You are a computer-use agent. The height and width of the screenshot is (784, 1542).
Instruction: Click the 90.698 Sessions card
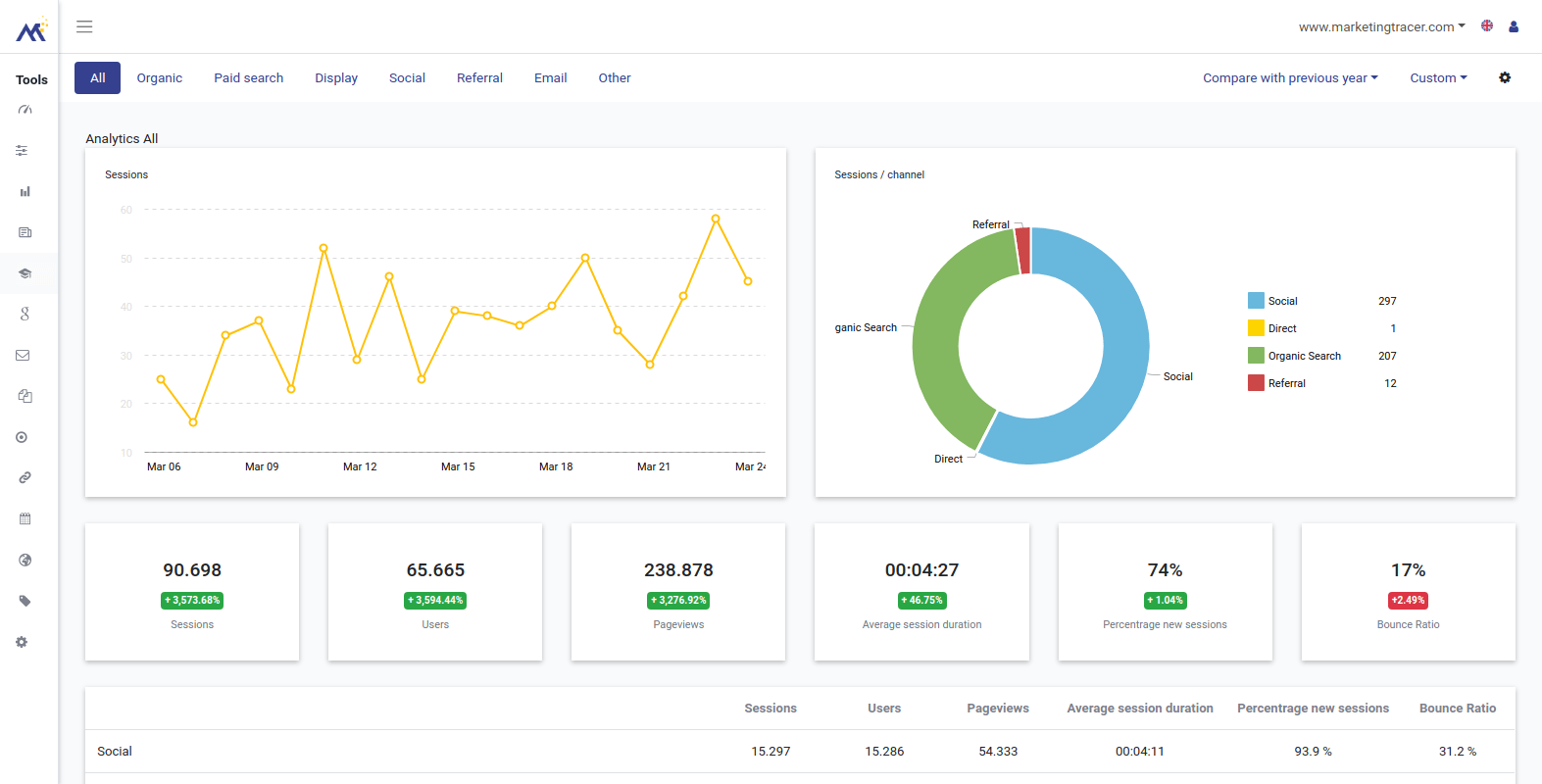[x=192, y=592]
